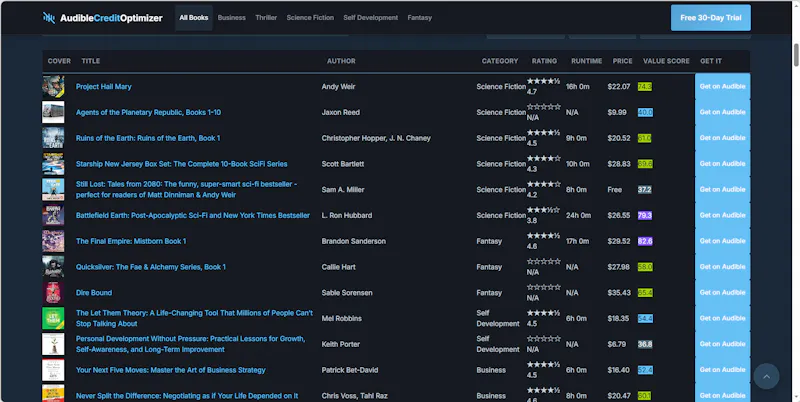Viewport: 800px width, 402px height.
Task: Get Project Hail Mary on Audible
Action: (722, 87)
